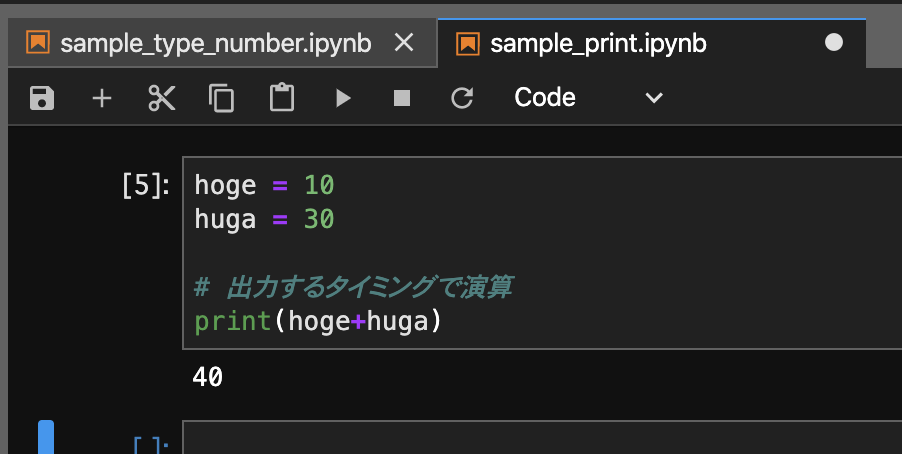Switch to sample_type_number.ipynb tab
Viewport: 902px width, 454px height.
pyautogui.click(x=215, y=43)
